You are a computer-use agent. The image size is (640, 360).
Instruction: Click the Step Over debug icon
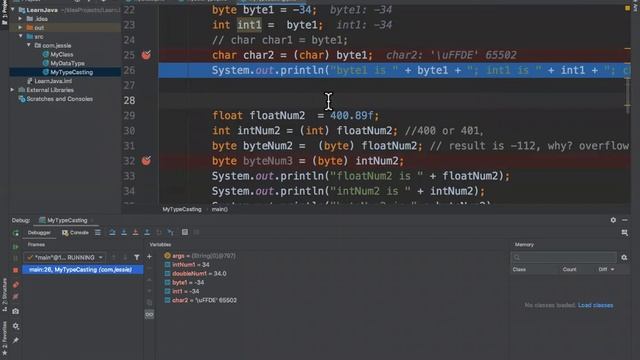pos(112,232)
